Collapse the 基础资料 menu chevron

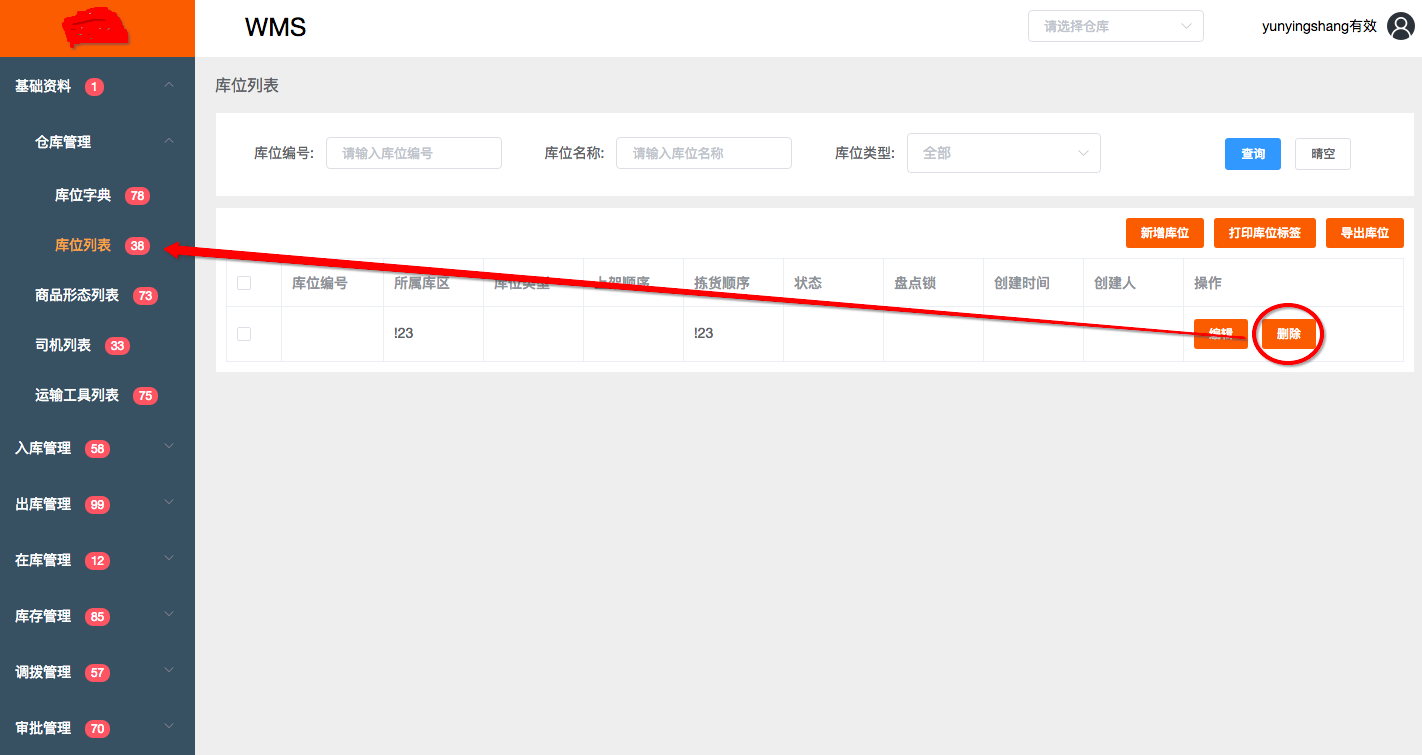click(169, 86)
